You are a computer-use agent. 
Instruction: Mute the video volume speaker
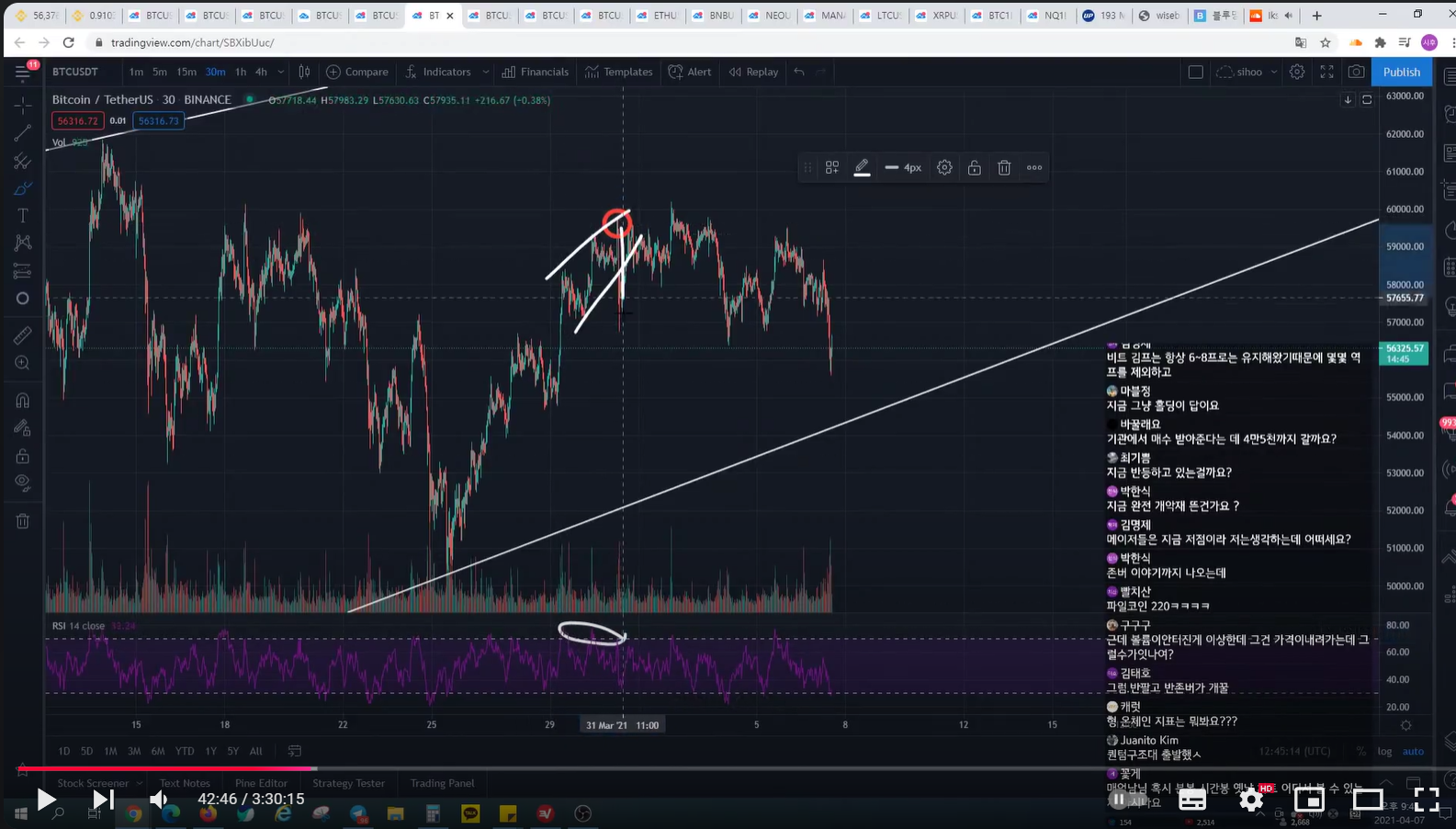tap(160, 800)
